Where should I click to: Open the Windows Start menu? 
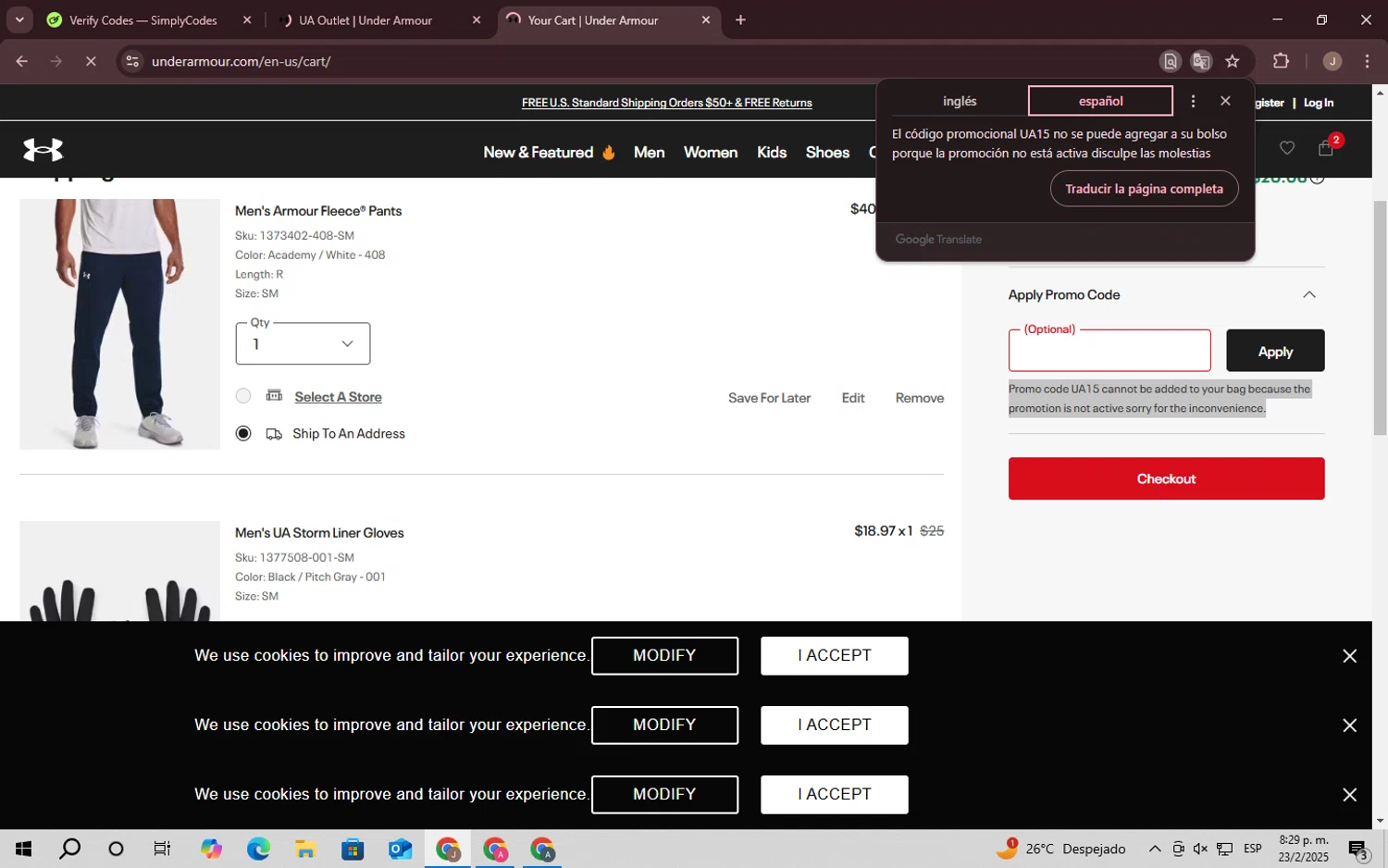[x=23, y=849]
